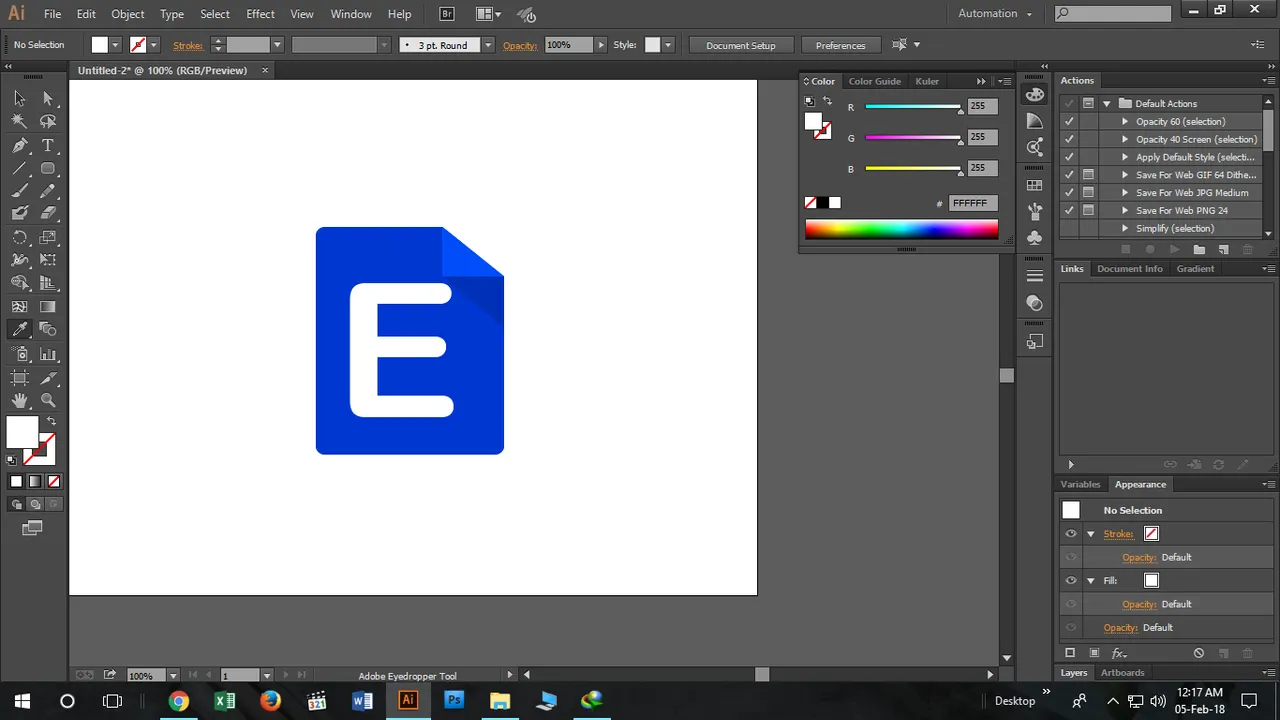This screenshot has height=720, width=1280.
Task: Click the large white Fill swatch in toolbox
Action: pos(22,432)
